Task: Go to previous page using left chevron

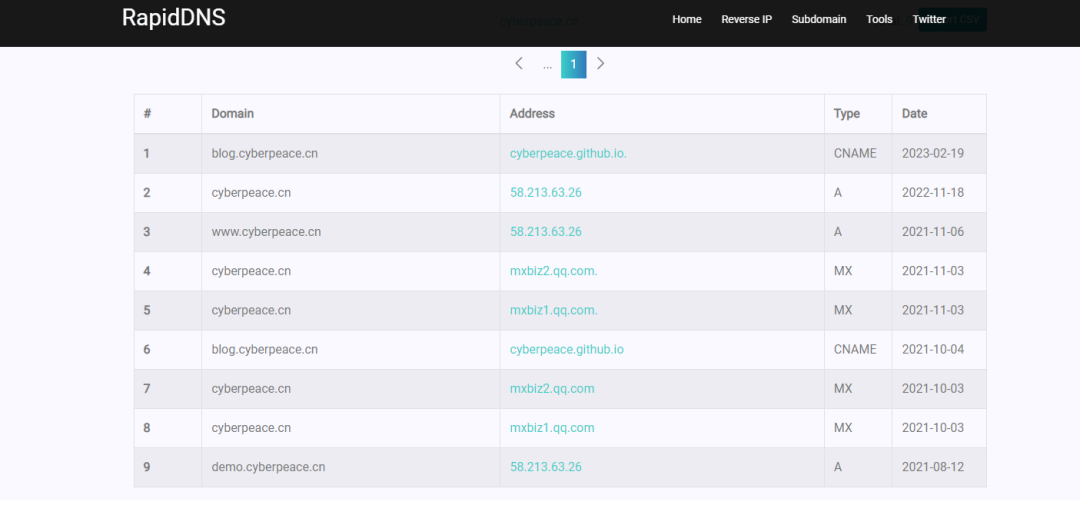Action: click(519, 64)
